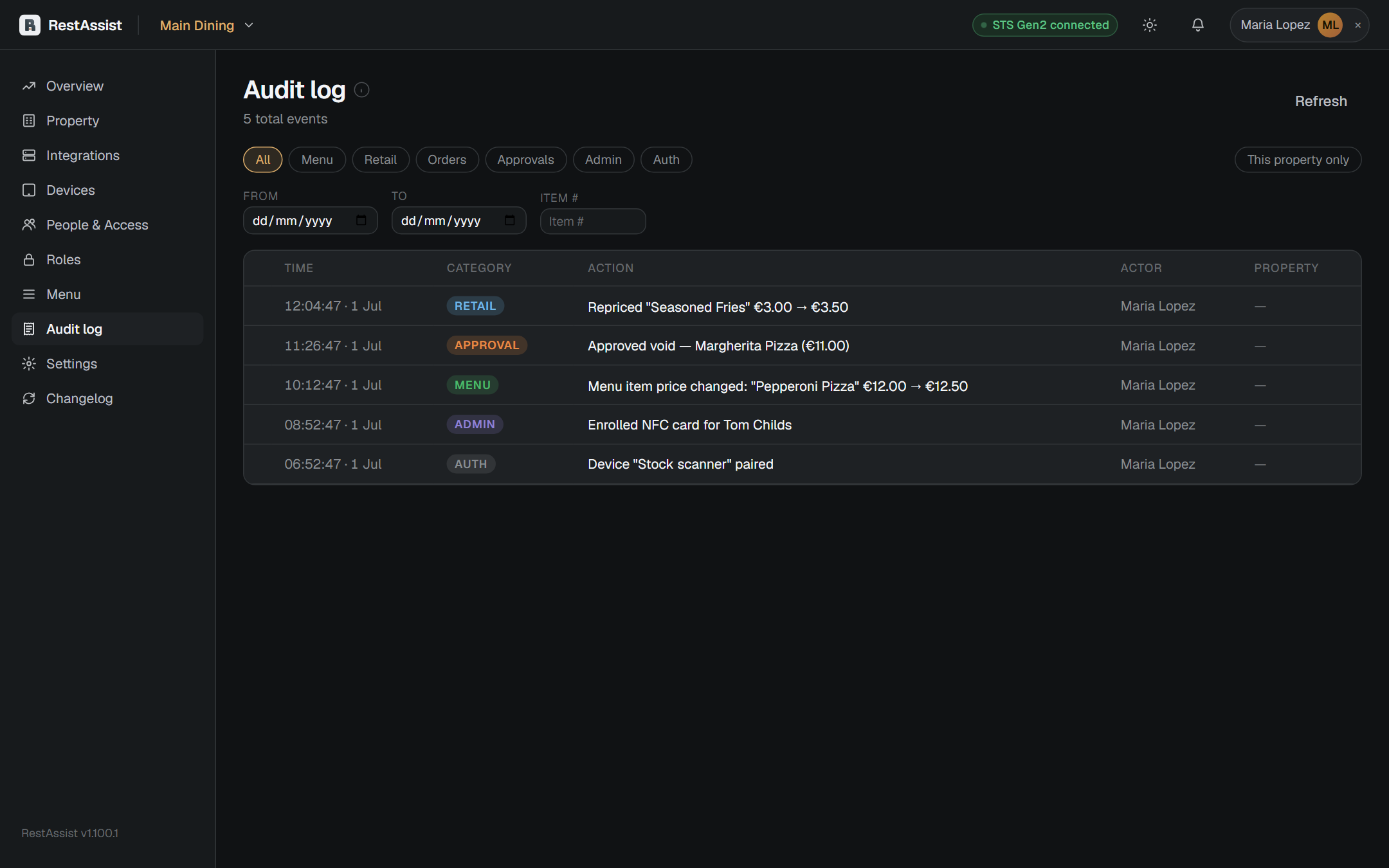Image resolution: width=1389 pixels, height=868 pixels.
Task: Click the Property building icon in sidebar
Action: tap(29, 121)
